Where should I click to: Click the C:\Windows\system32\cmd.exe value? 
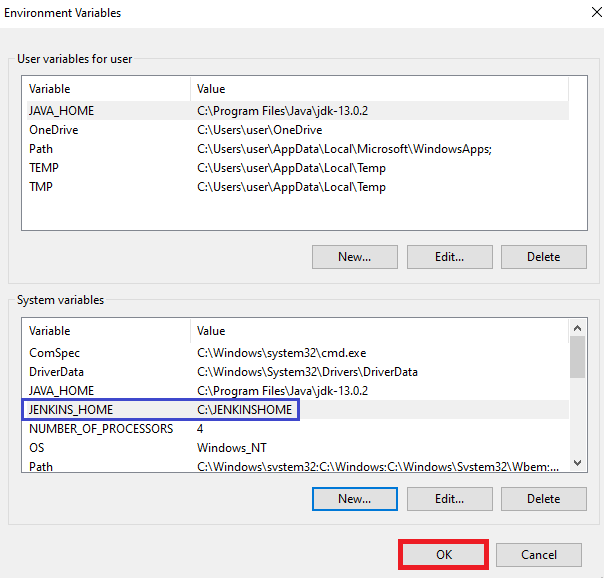pyautogui.click(x=281, y=353)
